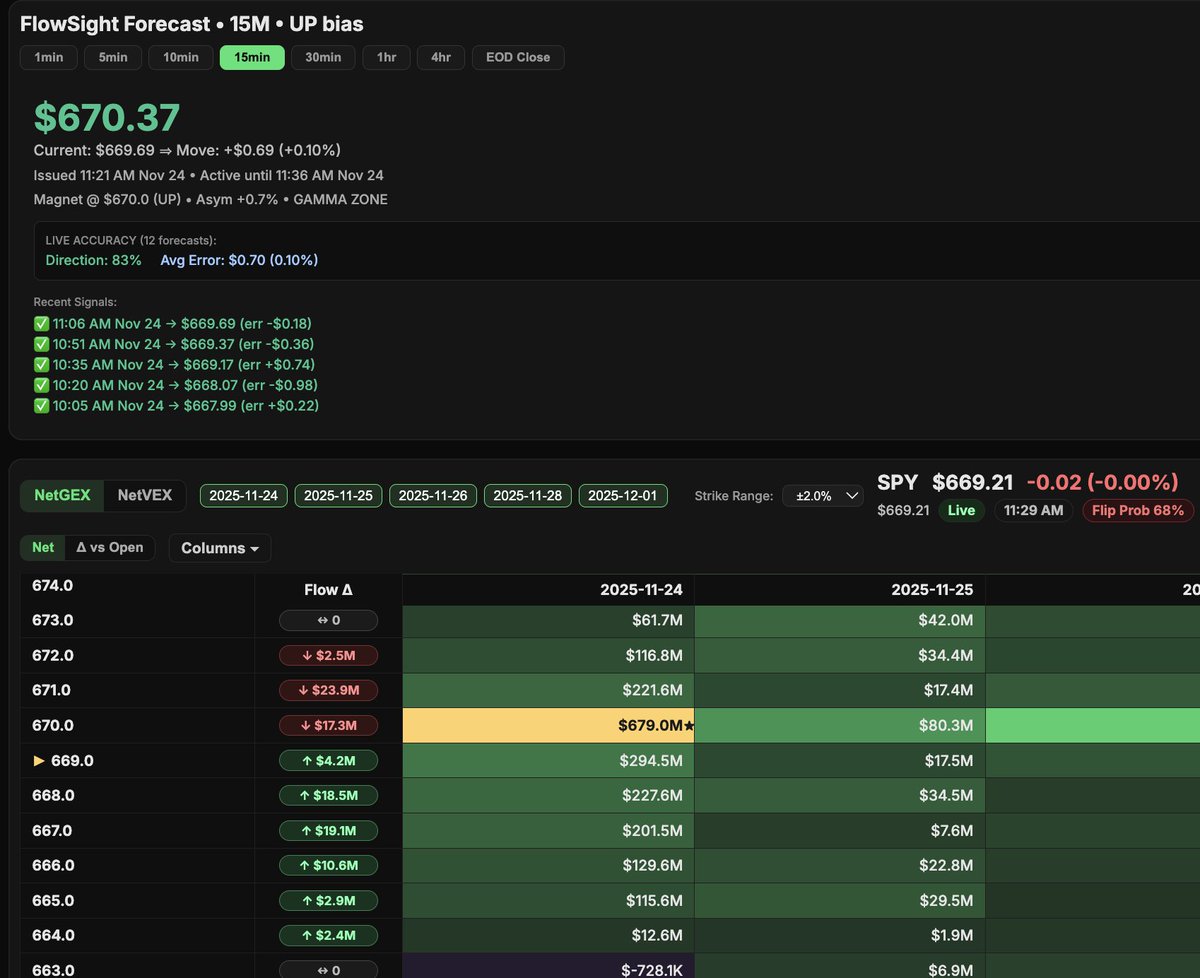The height and width of the screenshot is (978, 1200).
Task: Select the EOD Close interval
Action: [518, 57]
